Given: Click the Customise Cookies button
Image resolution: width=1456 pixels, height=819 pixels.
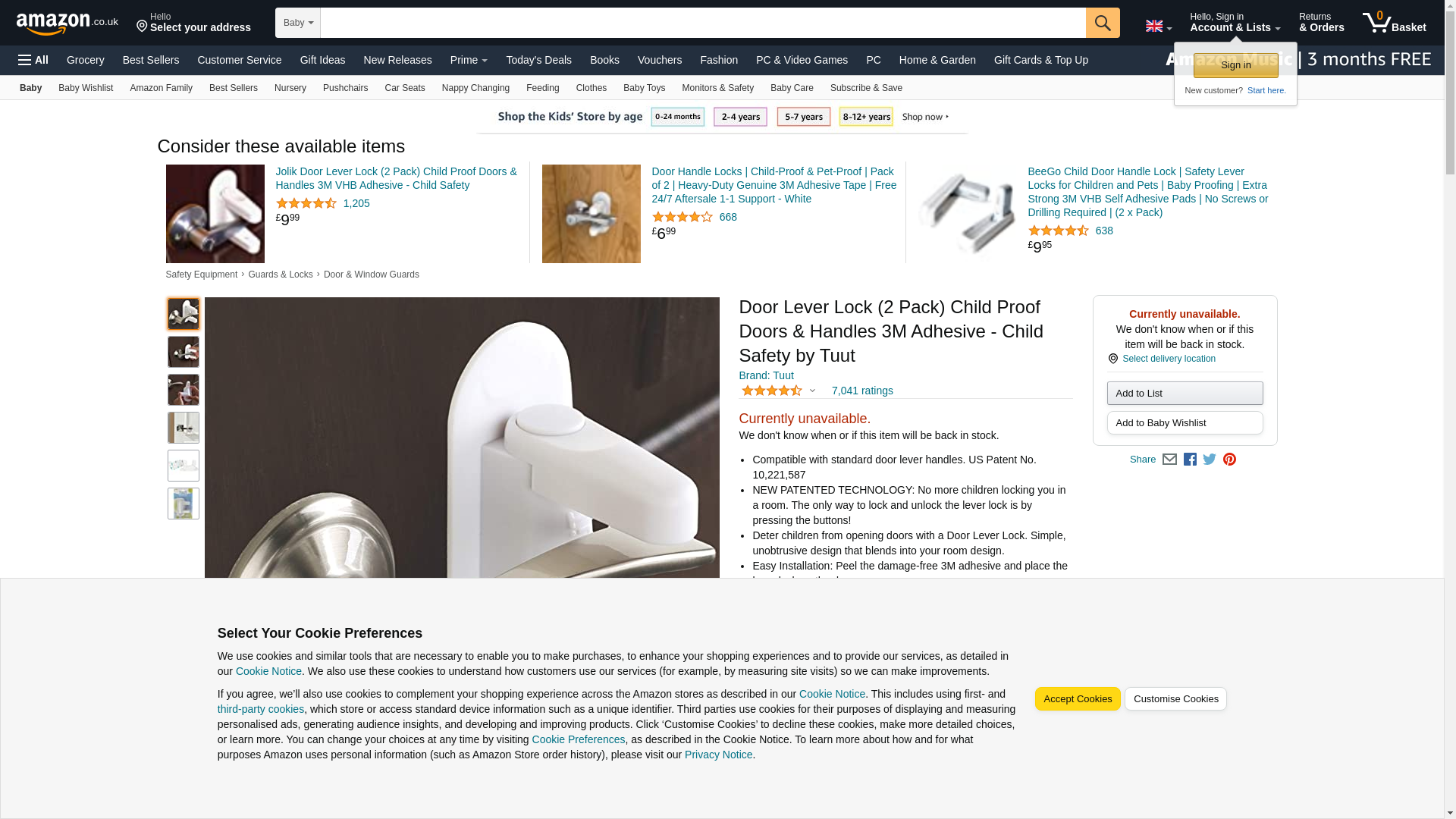Looking at the screenshot, I should (x=1175, y=699).
